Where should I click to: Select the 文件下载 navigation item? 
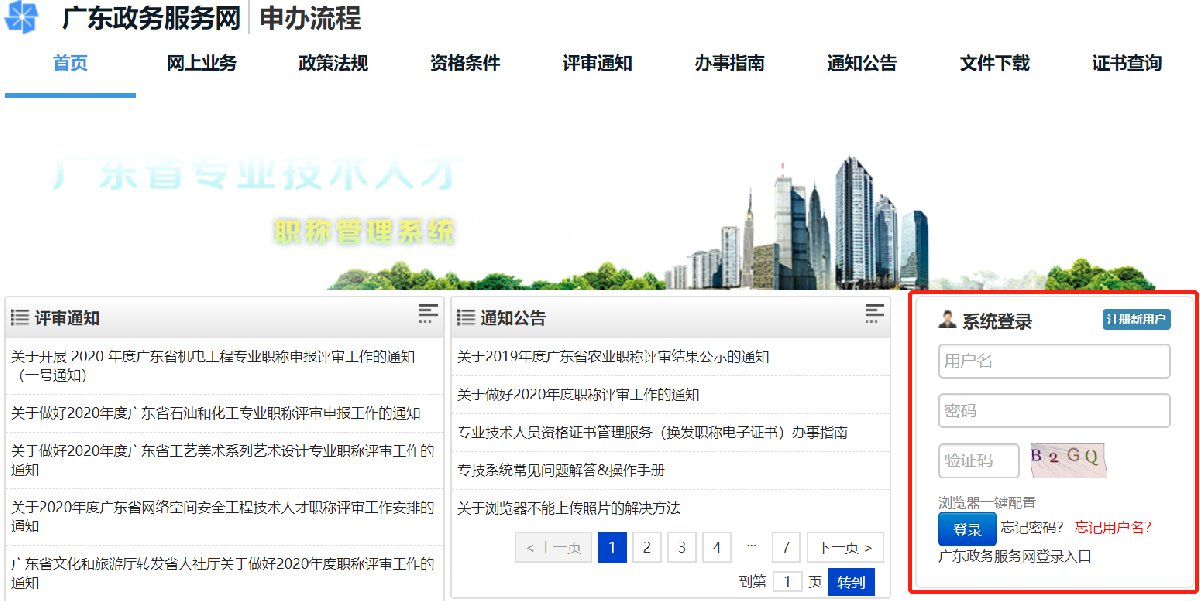click(x=994, y=64)
